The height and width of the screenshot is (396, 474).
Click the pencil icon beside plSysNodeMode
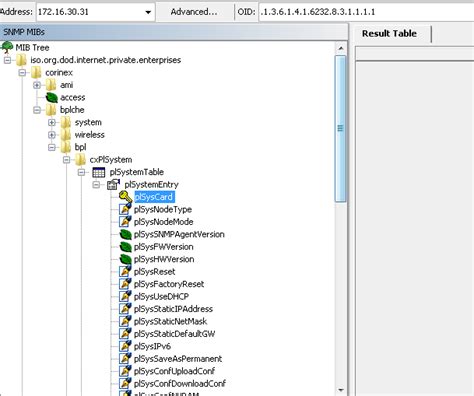[x=125, y=222]
